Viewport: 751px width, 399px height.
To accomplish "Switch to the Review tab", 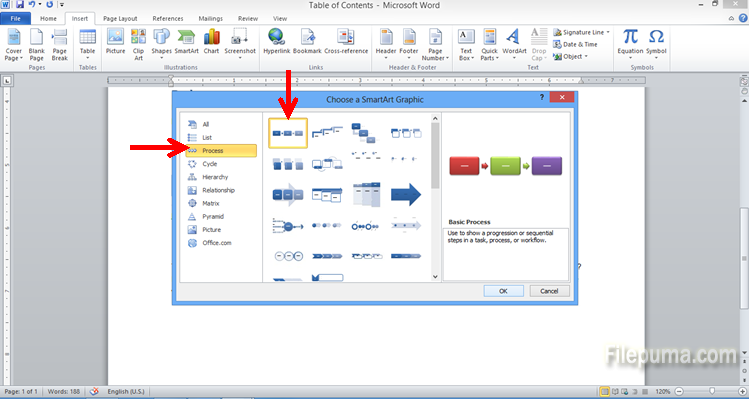I will pos(248,19).
